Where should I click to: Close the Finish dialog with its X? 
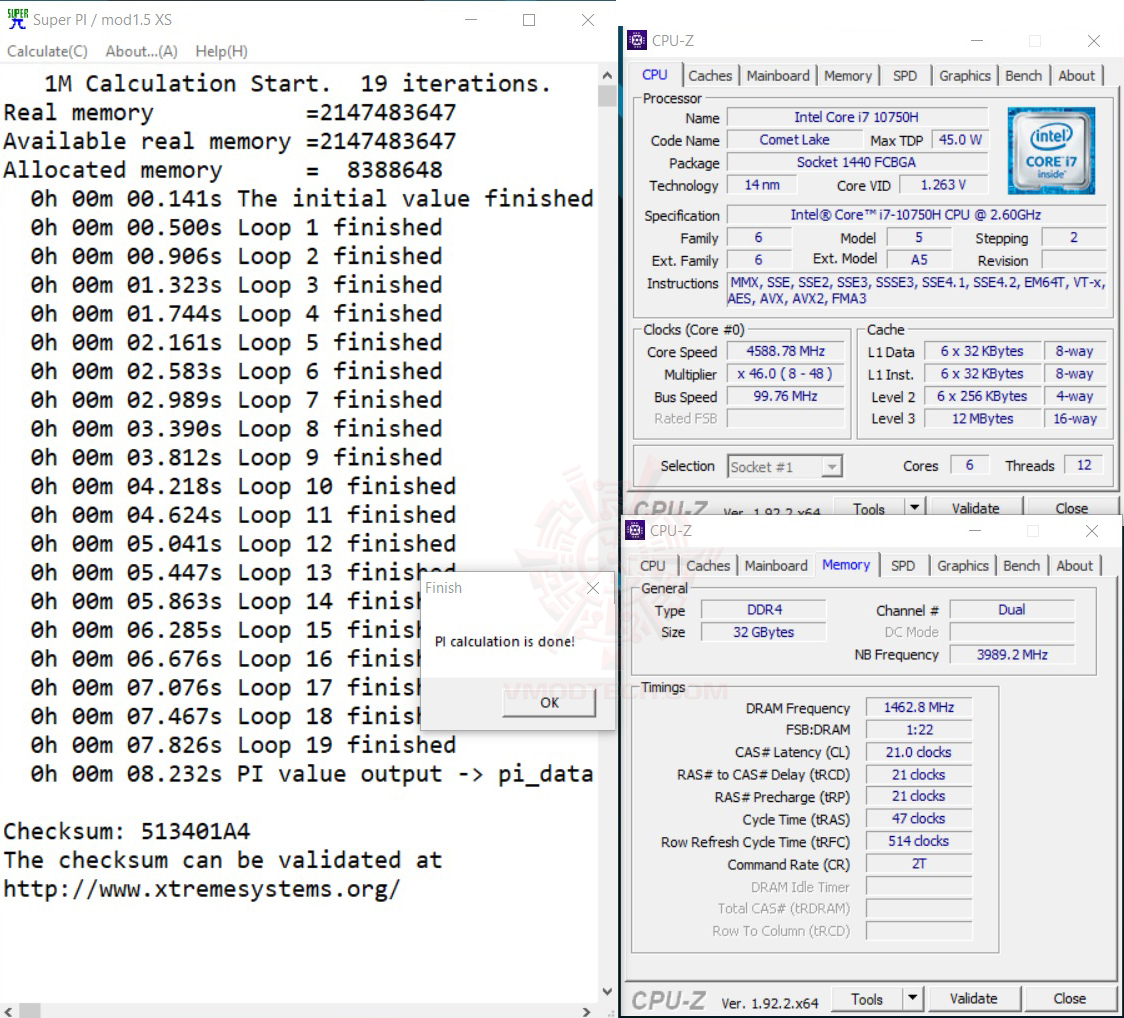click(593, 588)
